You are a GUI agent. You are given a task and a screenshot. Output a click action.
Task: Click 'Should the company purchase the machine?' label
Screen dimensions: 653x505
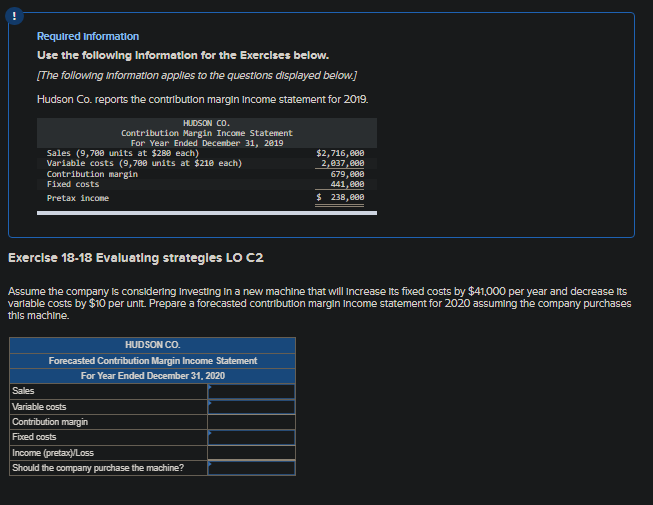click(x=98, y=468)
